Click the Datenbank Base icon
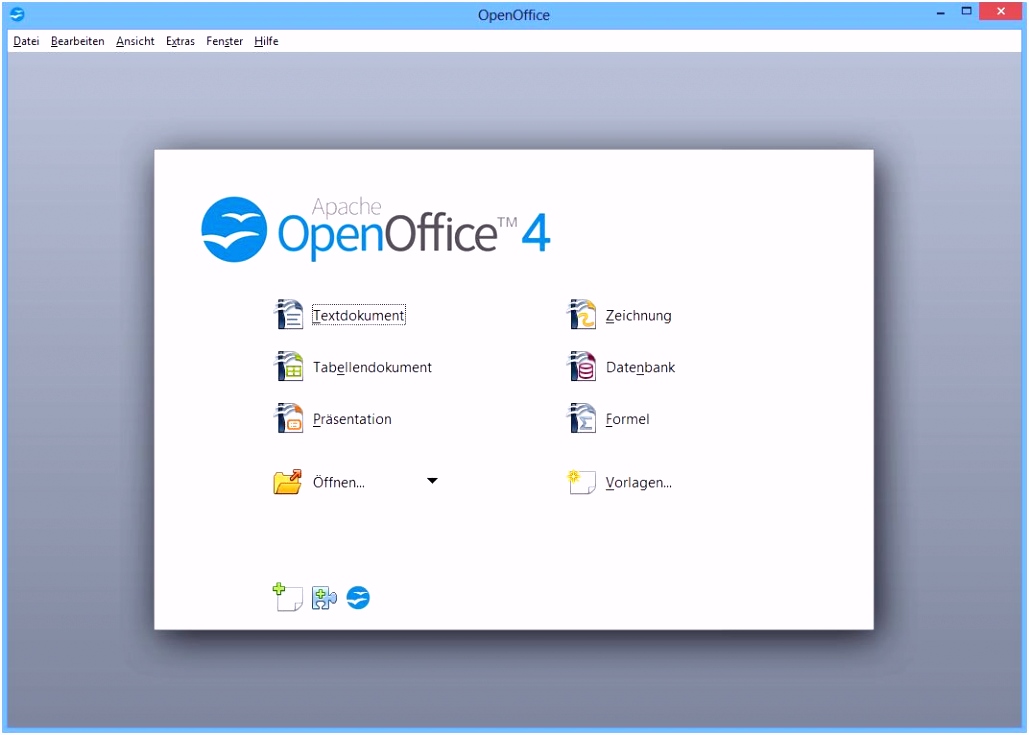The width and height of the screenshot is (1029, 735). pos(581,366)
